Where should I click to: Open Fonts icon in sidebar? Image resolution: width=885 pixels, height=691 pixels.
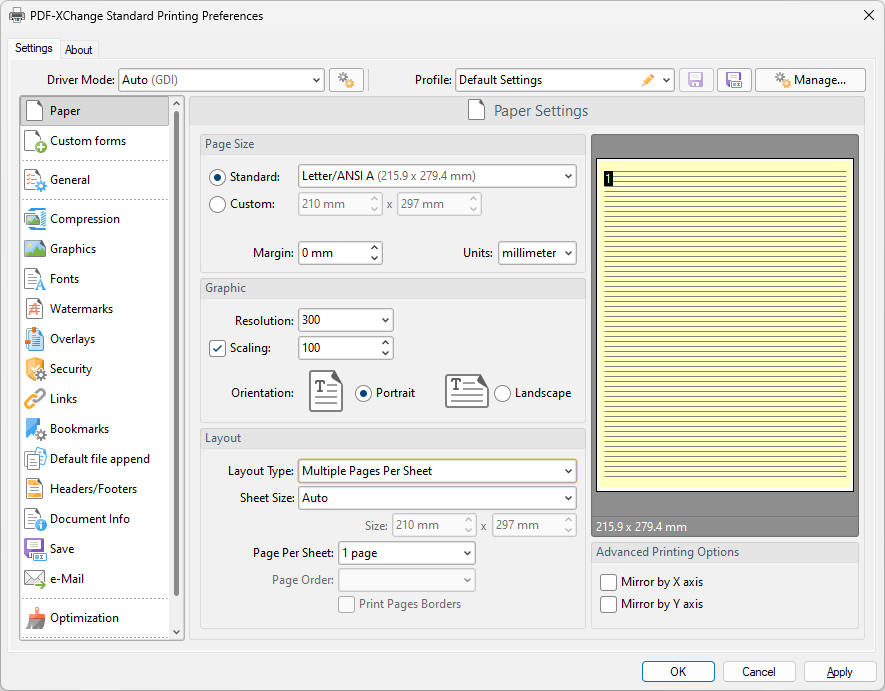click(35, 279)
